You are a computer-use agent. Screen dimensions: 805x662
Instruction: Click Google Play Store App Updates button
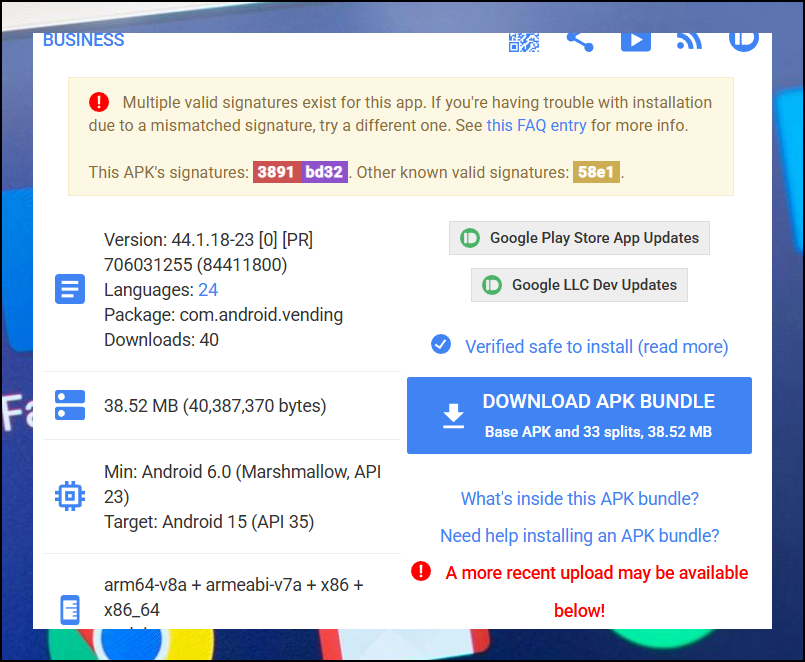(579, 238)
